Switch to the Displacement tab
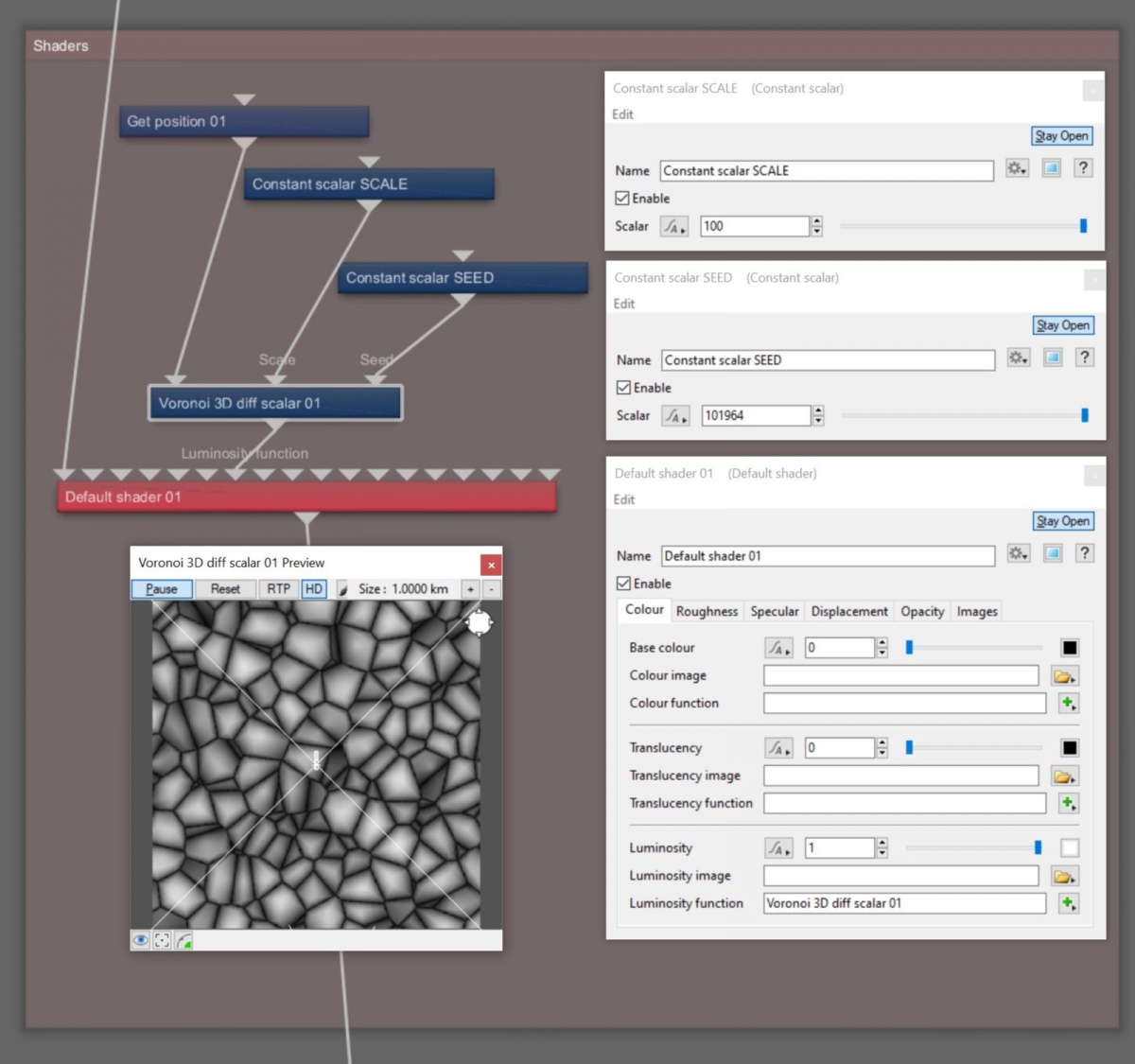 (x=848, y=611)
